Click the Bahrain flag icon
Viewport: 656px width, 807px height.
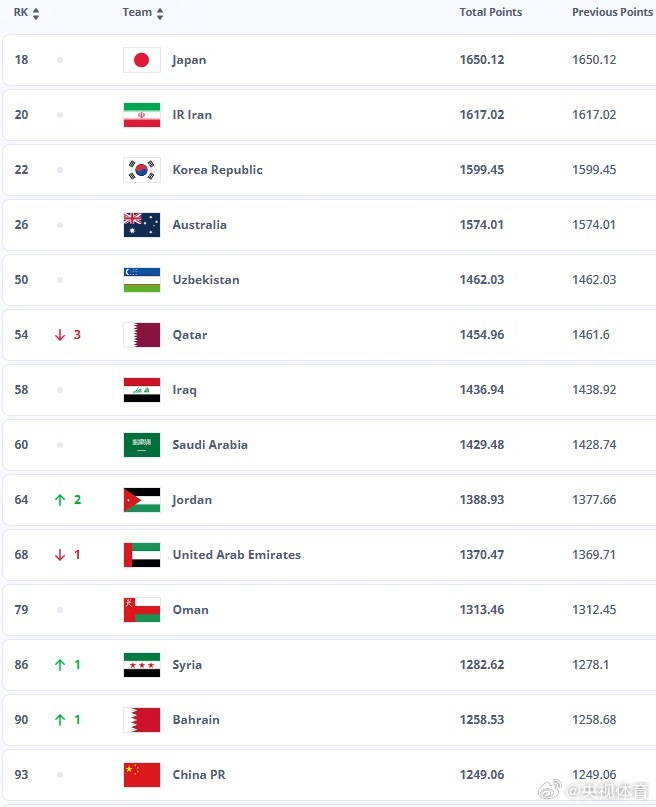[x=141, y=720]
